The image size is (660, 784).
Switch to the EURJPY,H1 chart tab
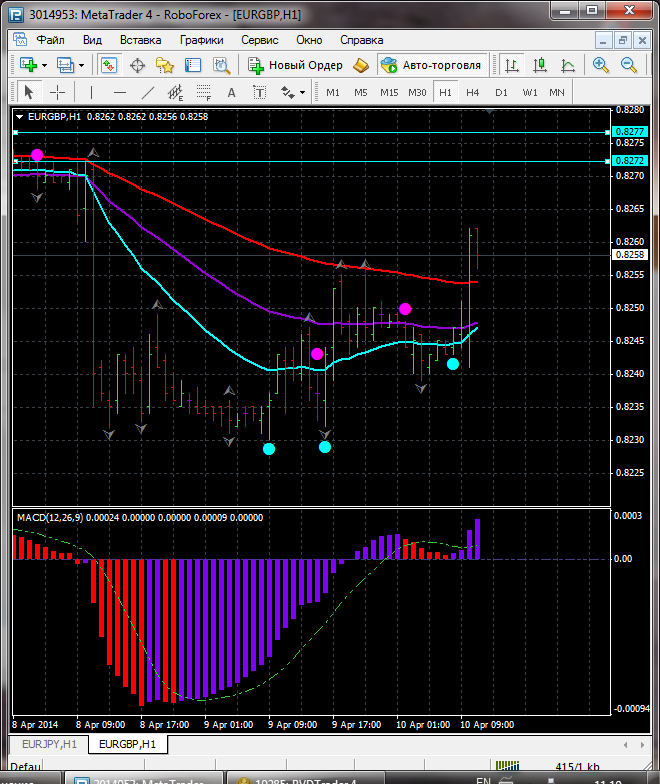click(x=50, y=744)
